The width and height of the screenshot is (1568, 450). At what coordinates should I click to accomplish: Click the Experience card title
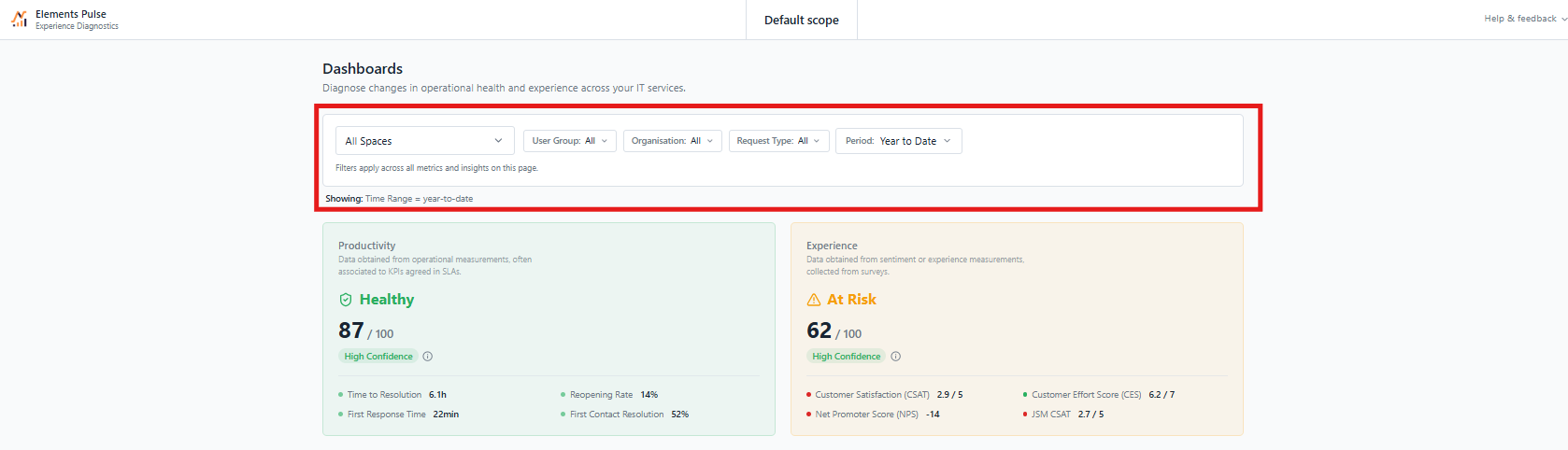pos(832,246)
